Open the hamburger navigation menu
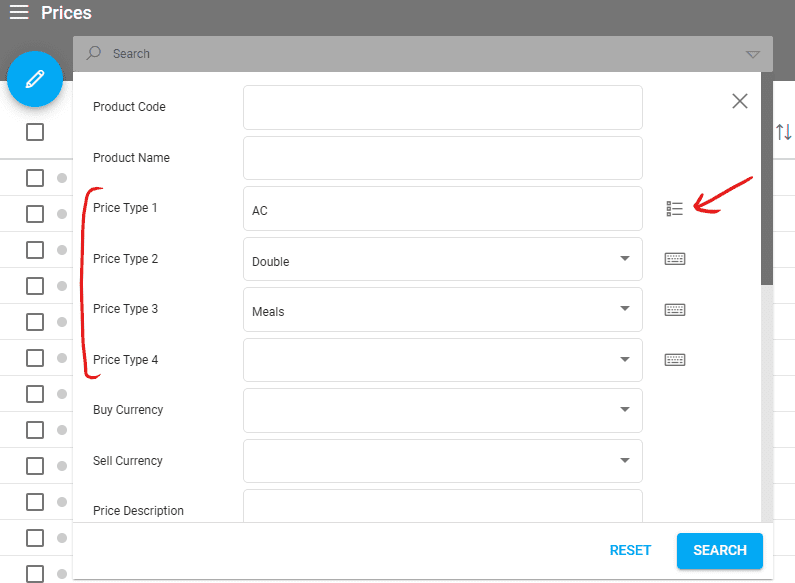 [19, 12]
